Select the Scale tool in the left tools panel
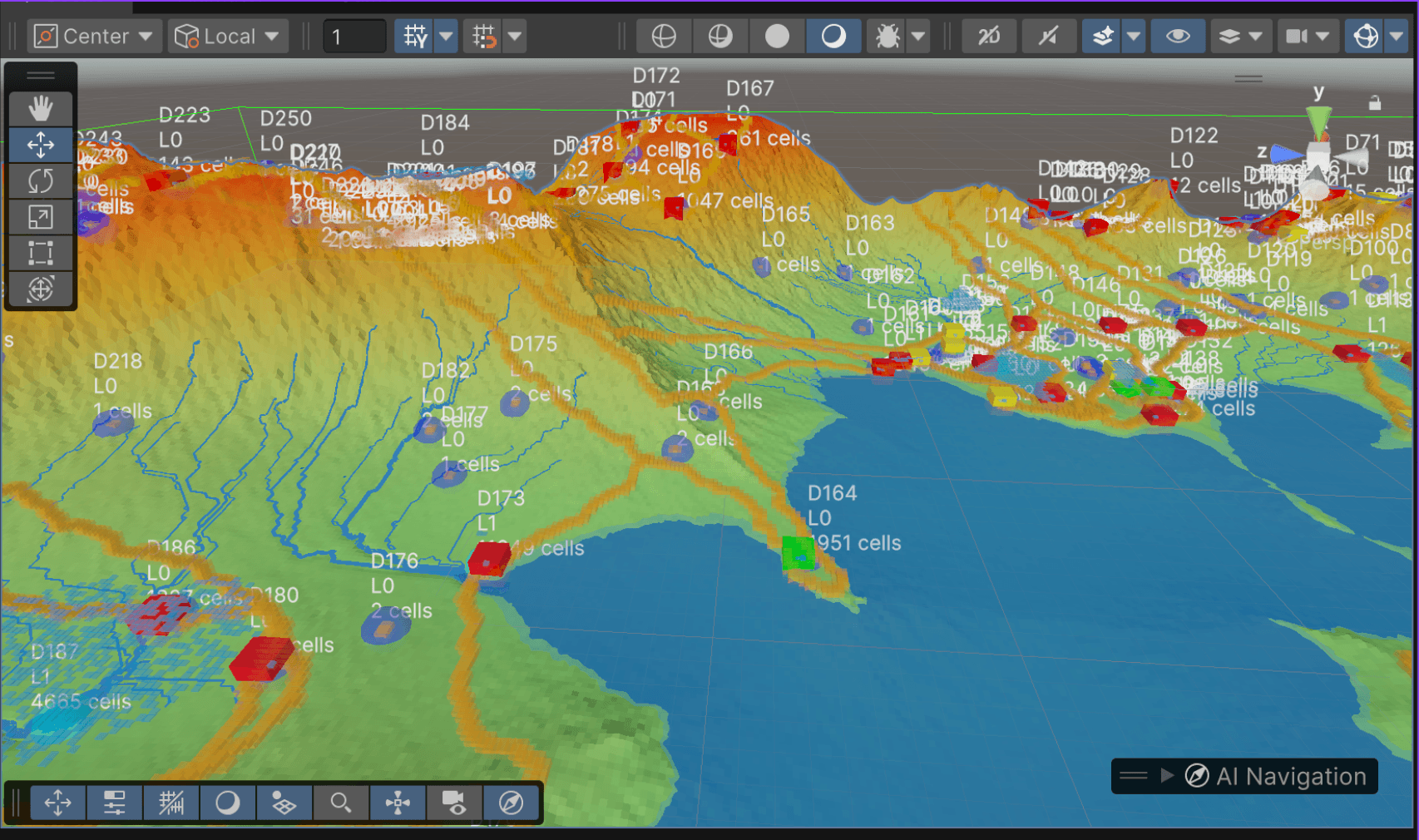Image resolution: width=1419 pixels, height=840 pixels. coord(41,217)
